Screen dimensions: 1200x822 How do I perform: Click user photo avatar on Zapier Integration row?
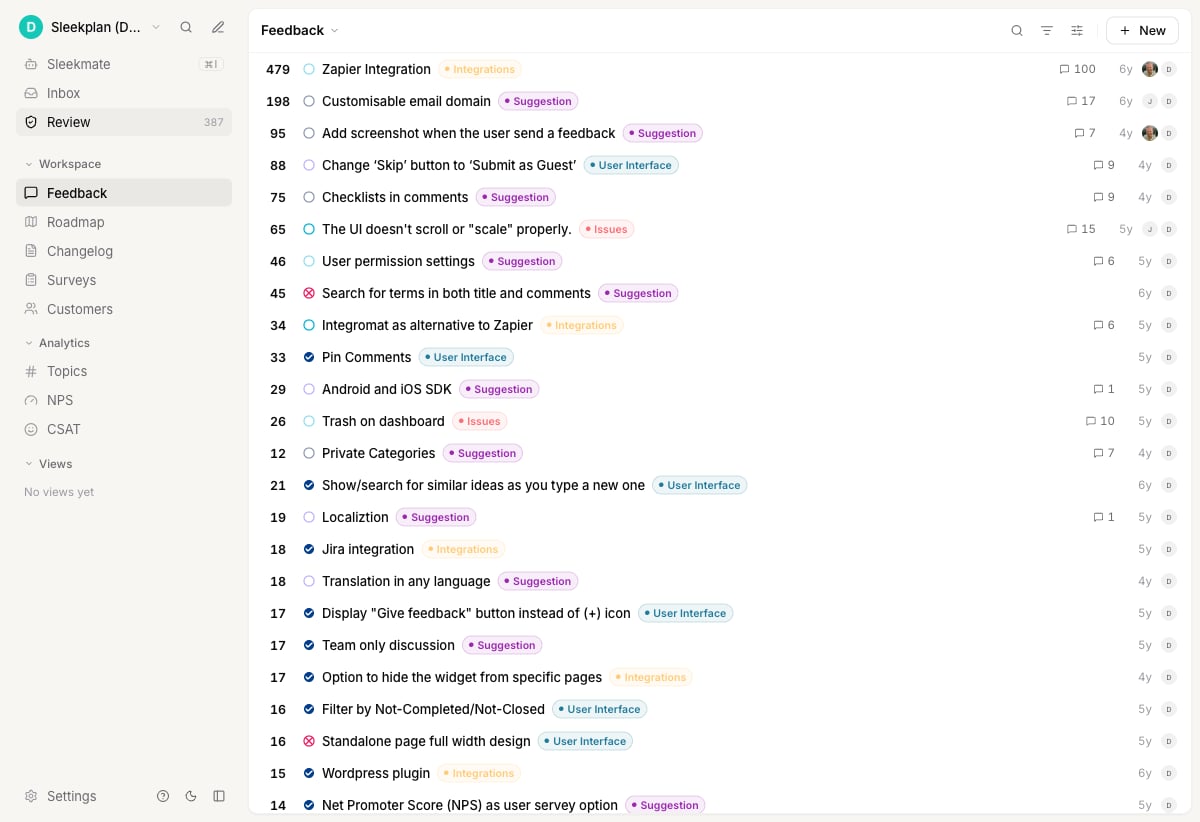[x=1150, y=69]
